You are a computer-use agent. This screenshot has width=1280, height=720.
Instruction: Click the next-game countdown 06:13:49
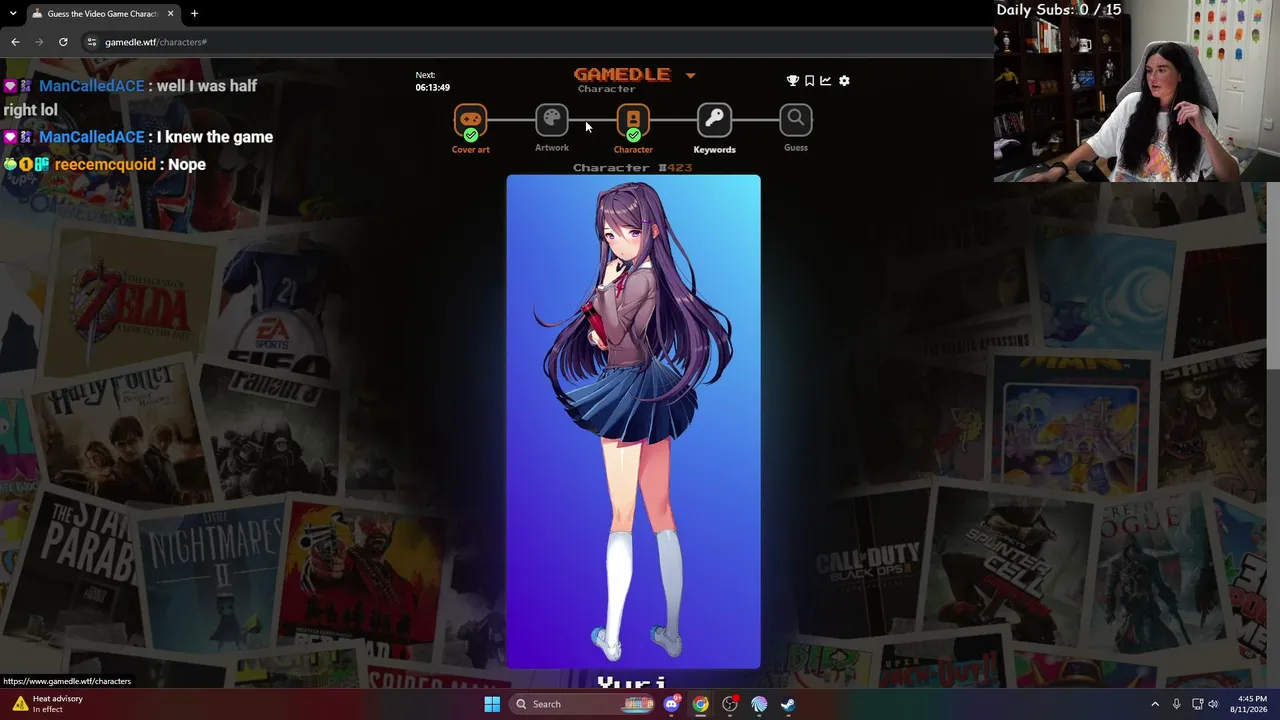point(432,88)
